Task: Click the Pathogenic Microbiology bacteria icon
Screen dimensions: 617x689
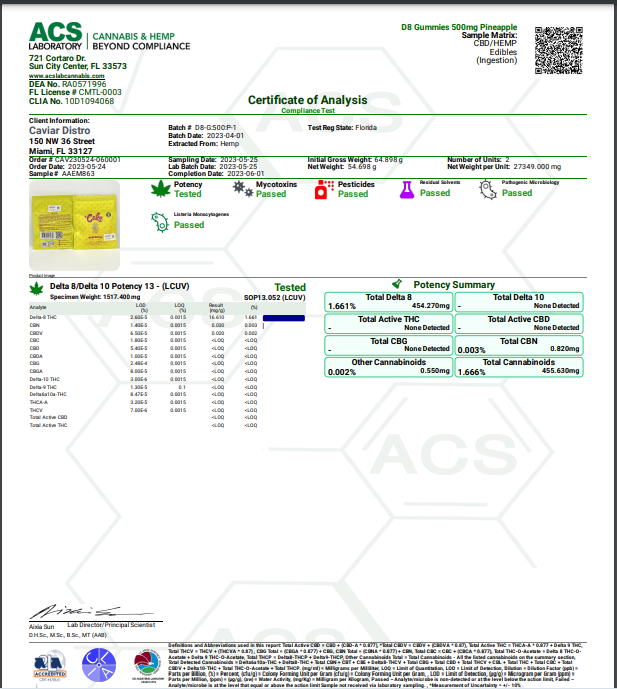Action: point(488,190)
